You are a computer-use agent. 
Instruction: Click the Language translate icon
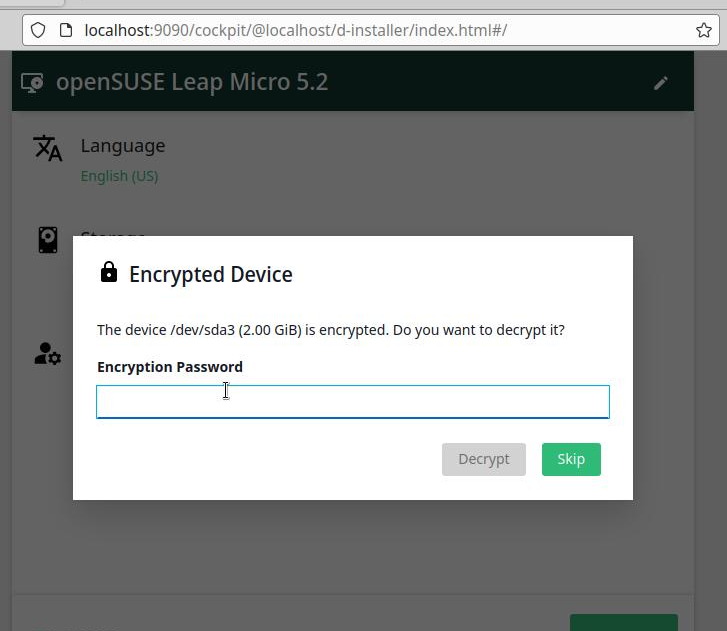47,148
